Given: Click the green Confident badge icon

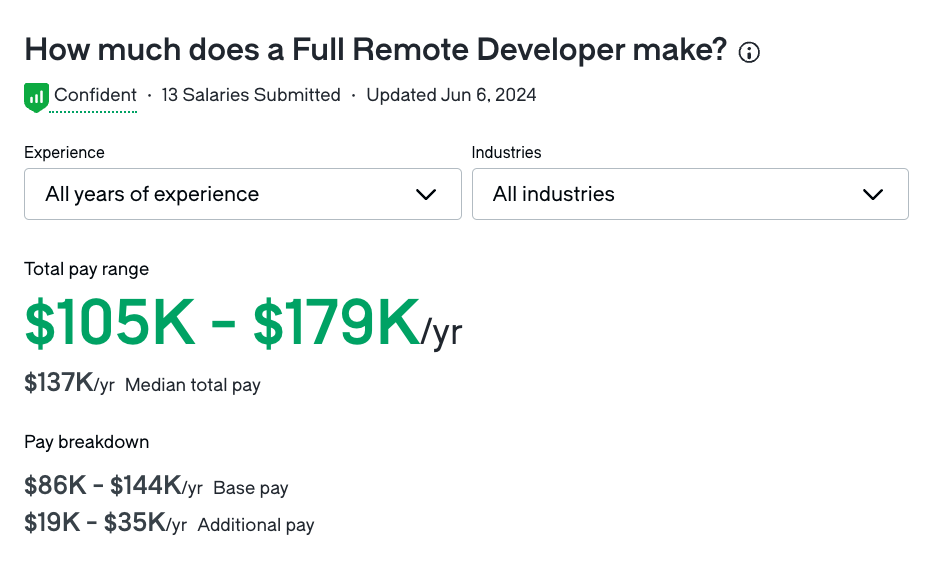Looking at the screenshot, I should (x=36, y=97).
